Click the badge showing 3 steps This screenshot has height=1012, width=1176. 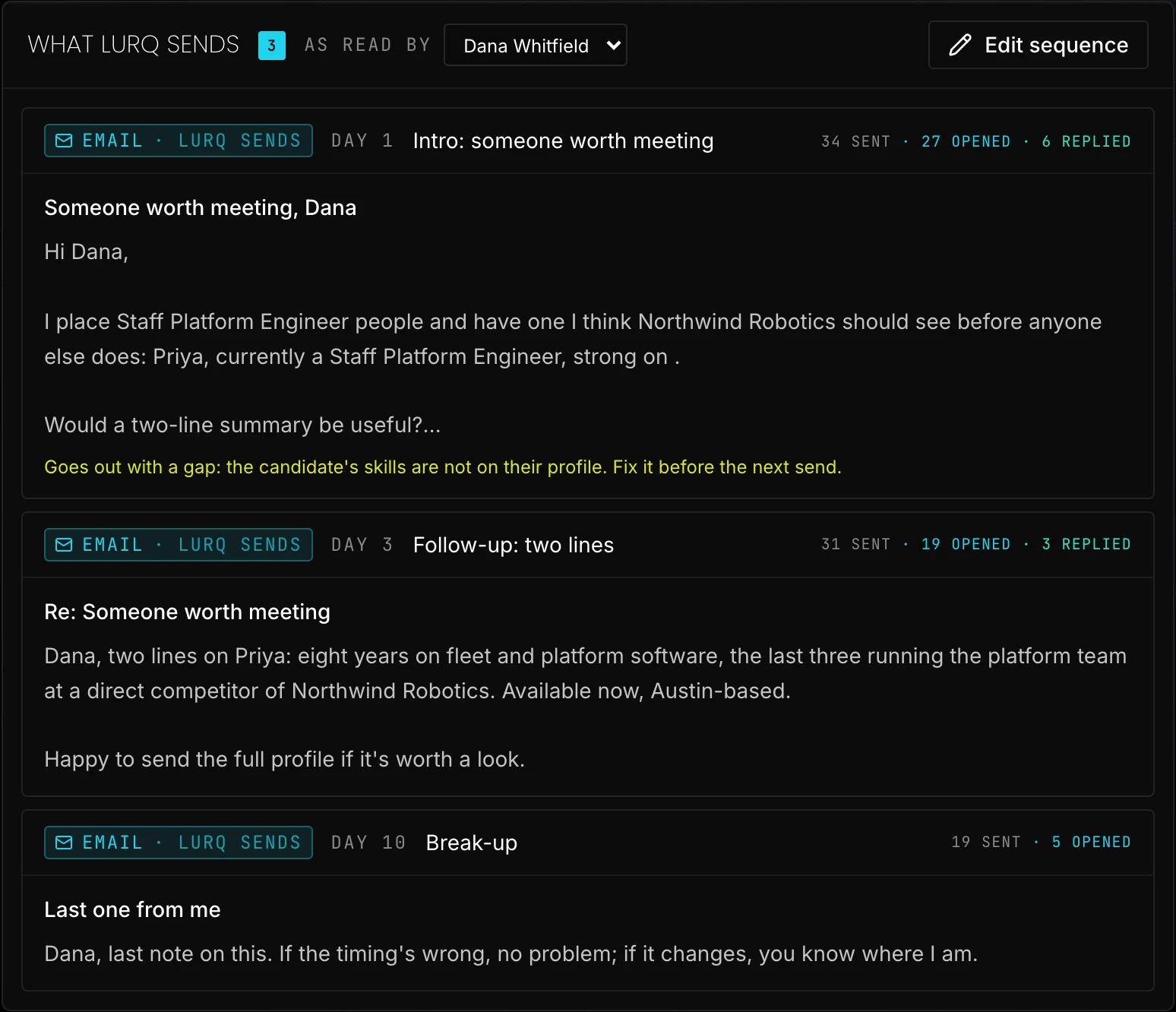click(x=272, y=46)
